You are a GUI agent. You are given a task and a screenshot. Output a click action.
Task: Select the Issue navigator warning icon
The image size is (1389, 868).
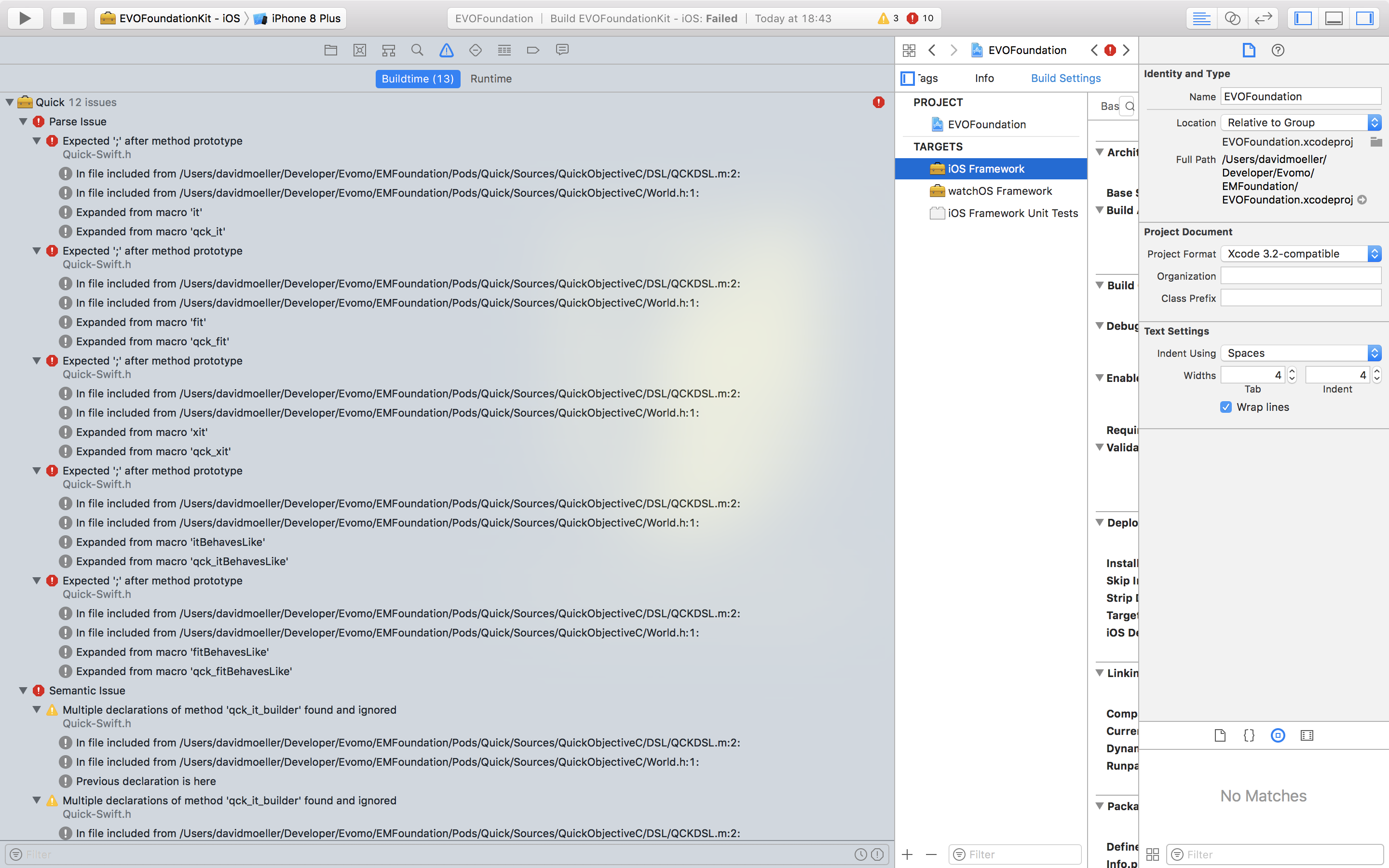tap(447, 50)
